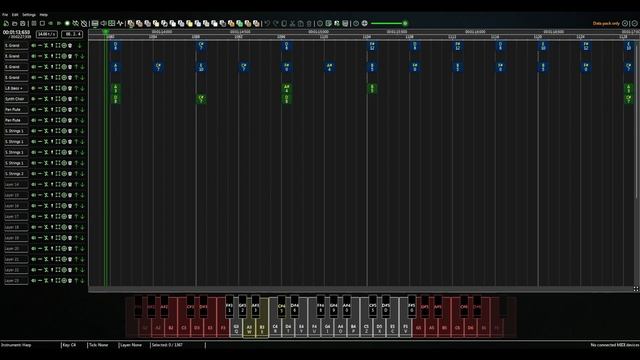Click the Instrument: Harp status text
The image size is (640, 360).
(x=16, y=345)
